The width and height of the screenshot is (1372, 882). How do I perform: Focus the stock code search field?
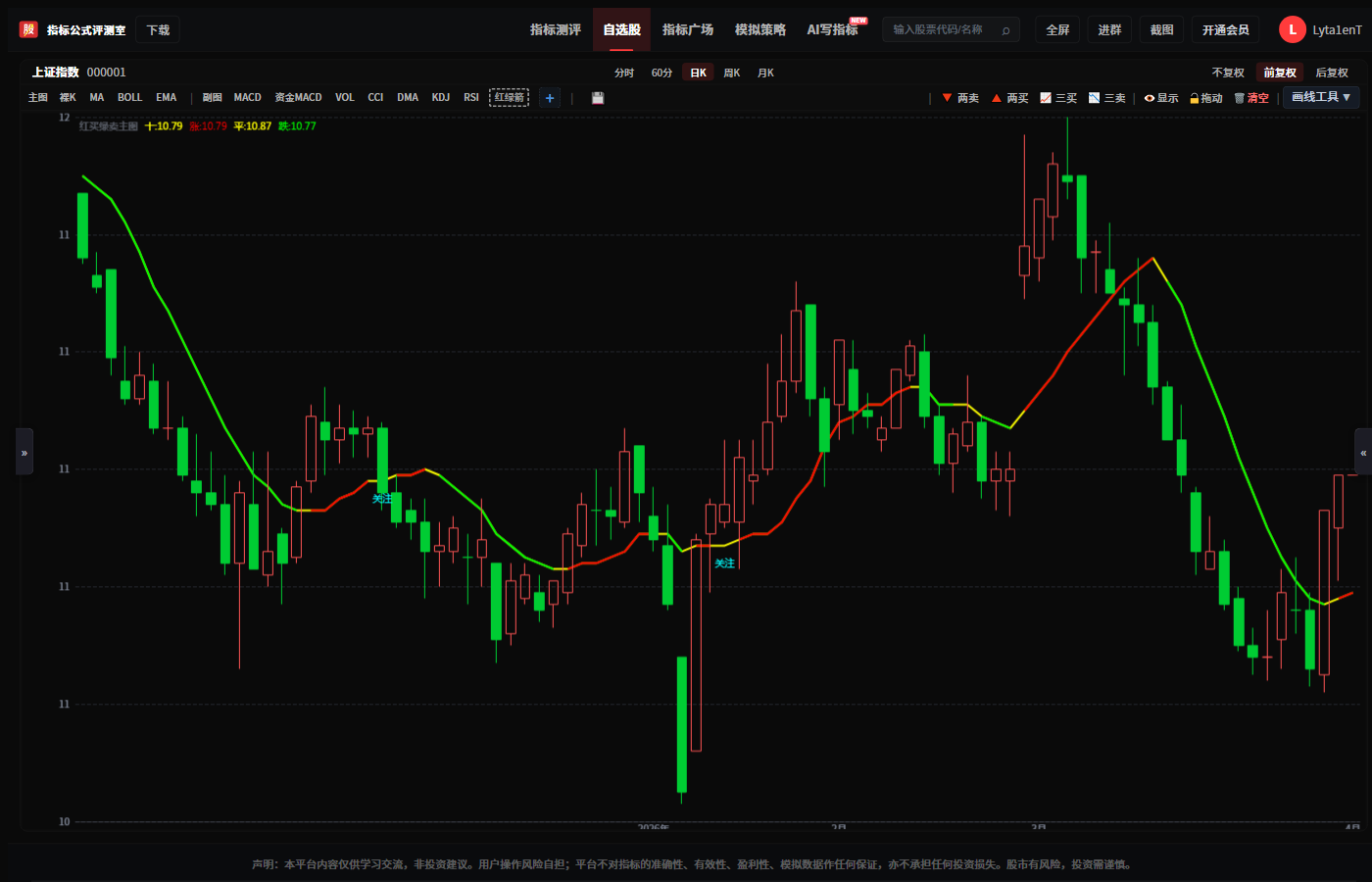[951, 30]
